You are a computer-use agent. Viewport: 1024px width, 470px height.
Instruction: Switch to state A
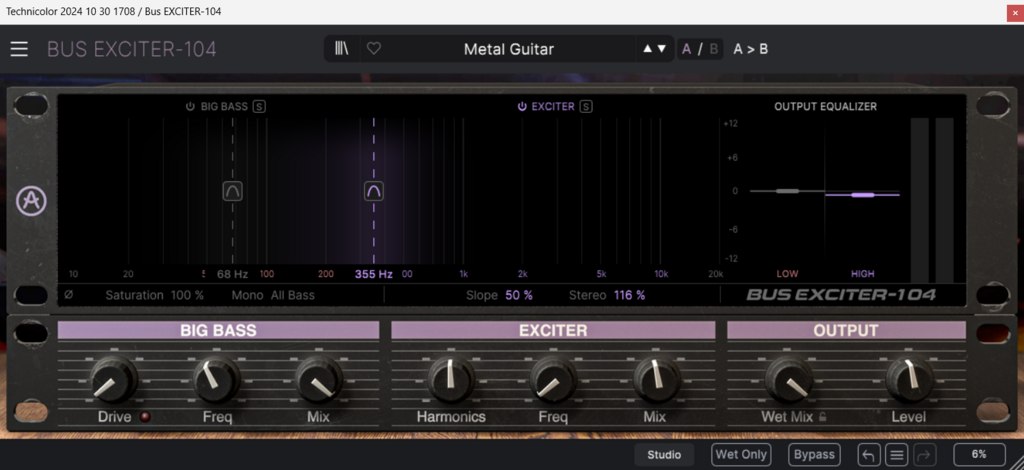[686, 49]
